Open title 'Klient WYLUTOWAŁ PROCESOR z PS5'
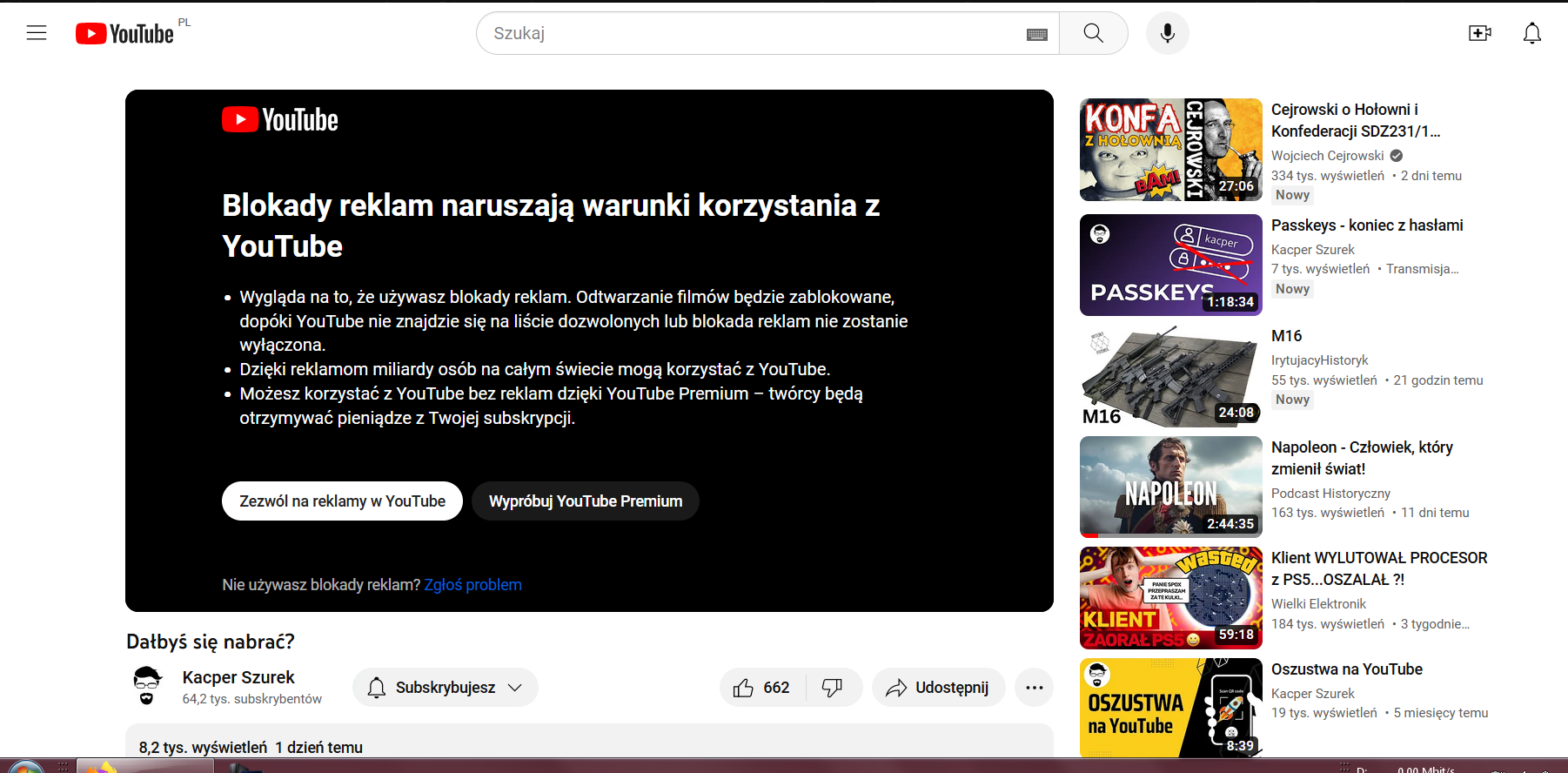The width and height of the screenshot is (1568, 773). [1379, 568]
